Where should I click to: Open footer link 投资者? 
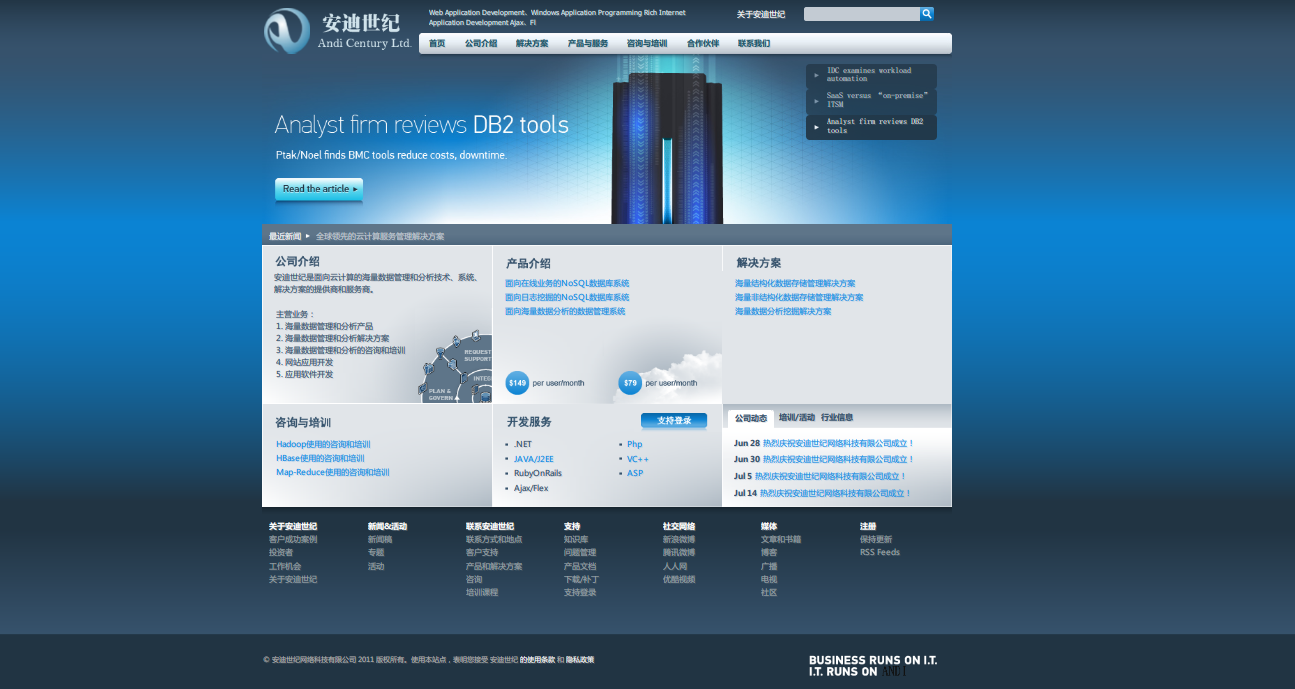[x=281, y=553]
